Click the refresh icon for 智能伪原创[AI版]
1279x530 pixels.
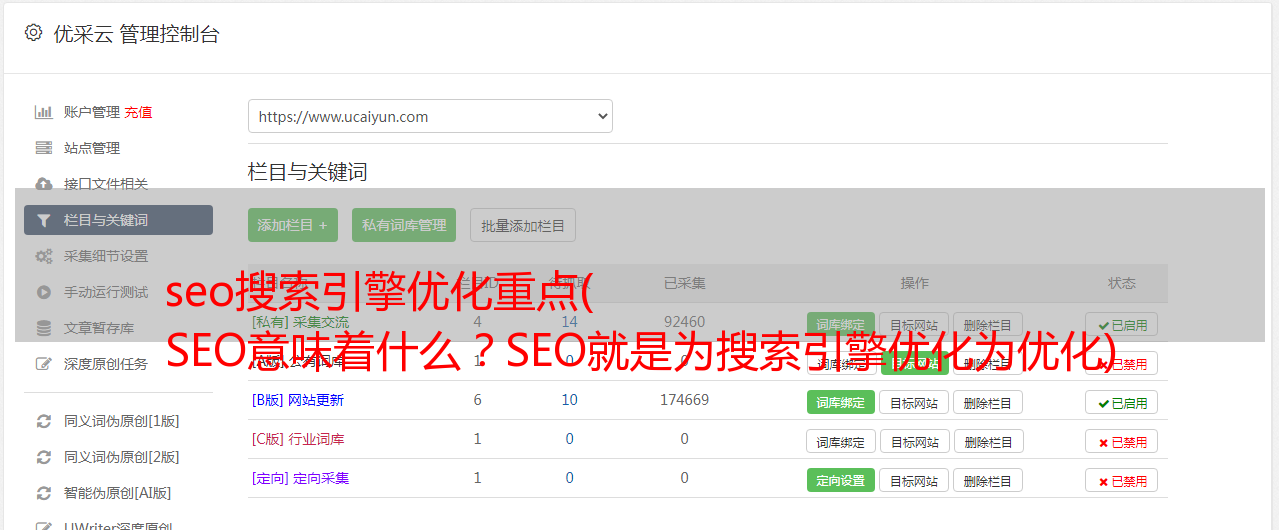coord(43,493)
